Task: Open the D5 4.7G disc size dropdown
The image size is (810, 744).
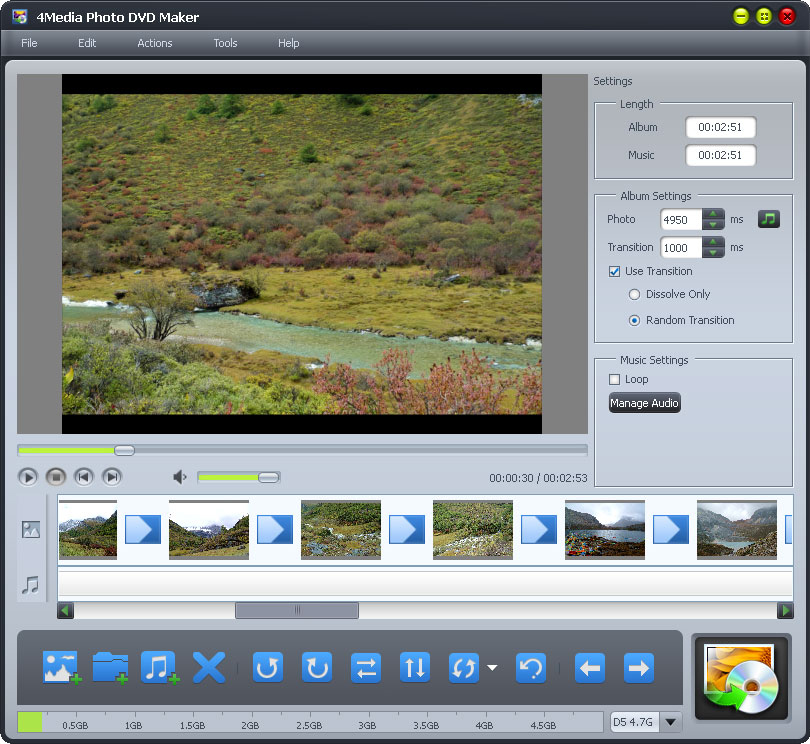Action: click(670, 721)
